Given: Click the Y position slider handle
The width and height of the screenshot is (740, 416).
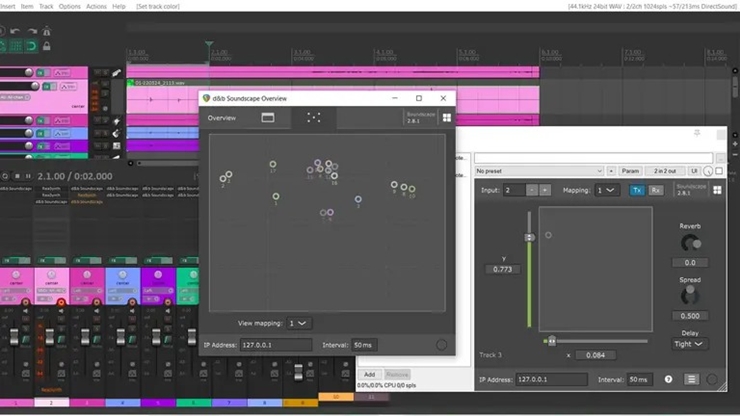Looking at the screenshot, I should pyautogui.click(x=530, y=237).
